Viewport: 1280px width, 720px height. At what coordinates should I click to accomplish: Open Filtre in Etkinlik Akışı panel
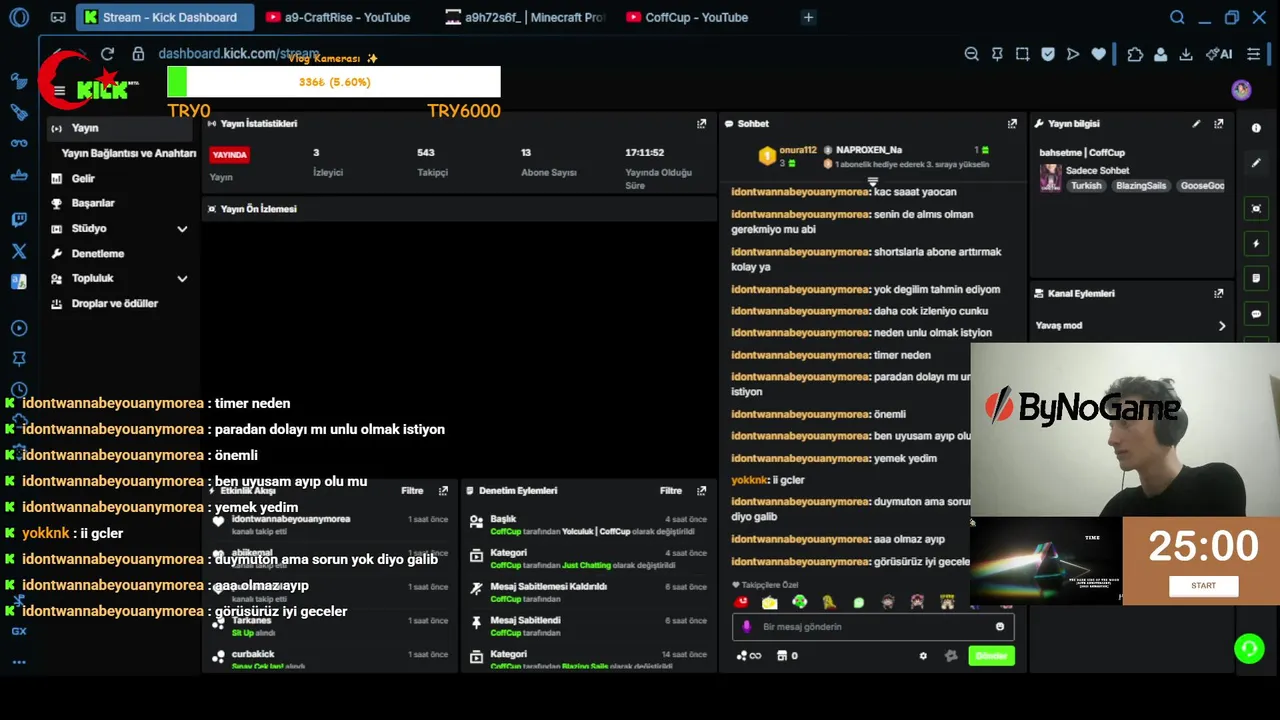tap(412, 491)
